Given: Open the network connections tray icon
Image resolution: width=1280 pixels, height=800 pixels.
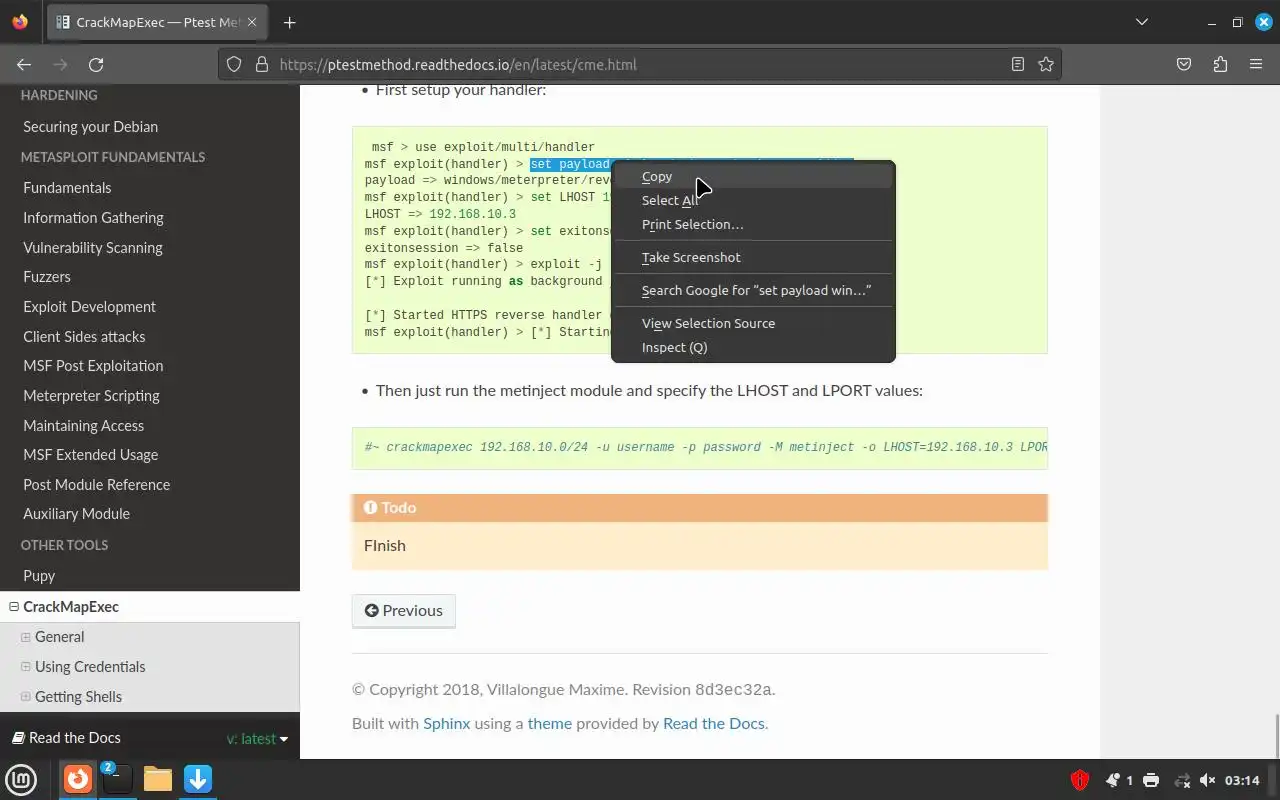Looking at the screenshot, I should click(x=1182, y=780).
